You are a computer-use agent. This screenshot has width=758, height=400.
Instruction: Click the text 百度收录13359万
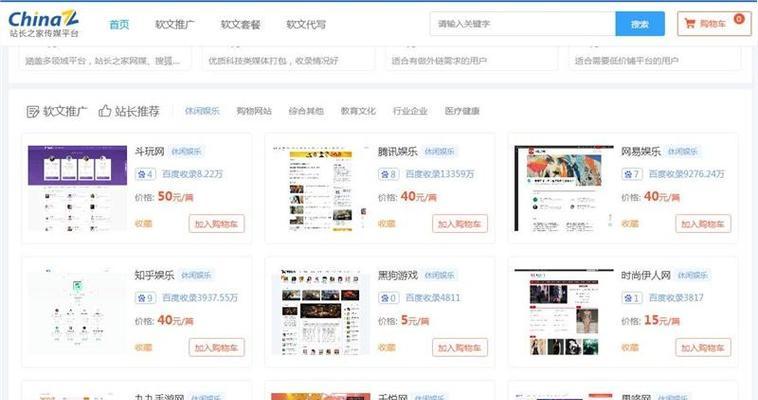coord(440,174)
